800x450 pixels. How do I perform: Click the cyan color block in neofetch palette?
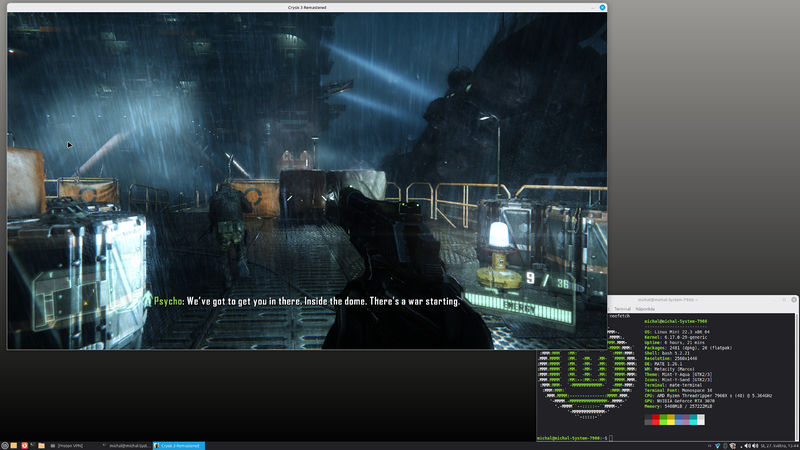click(x=693, y=419)
